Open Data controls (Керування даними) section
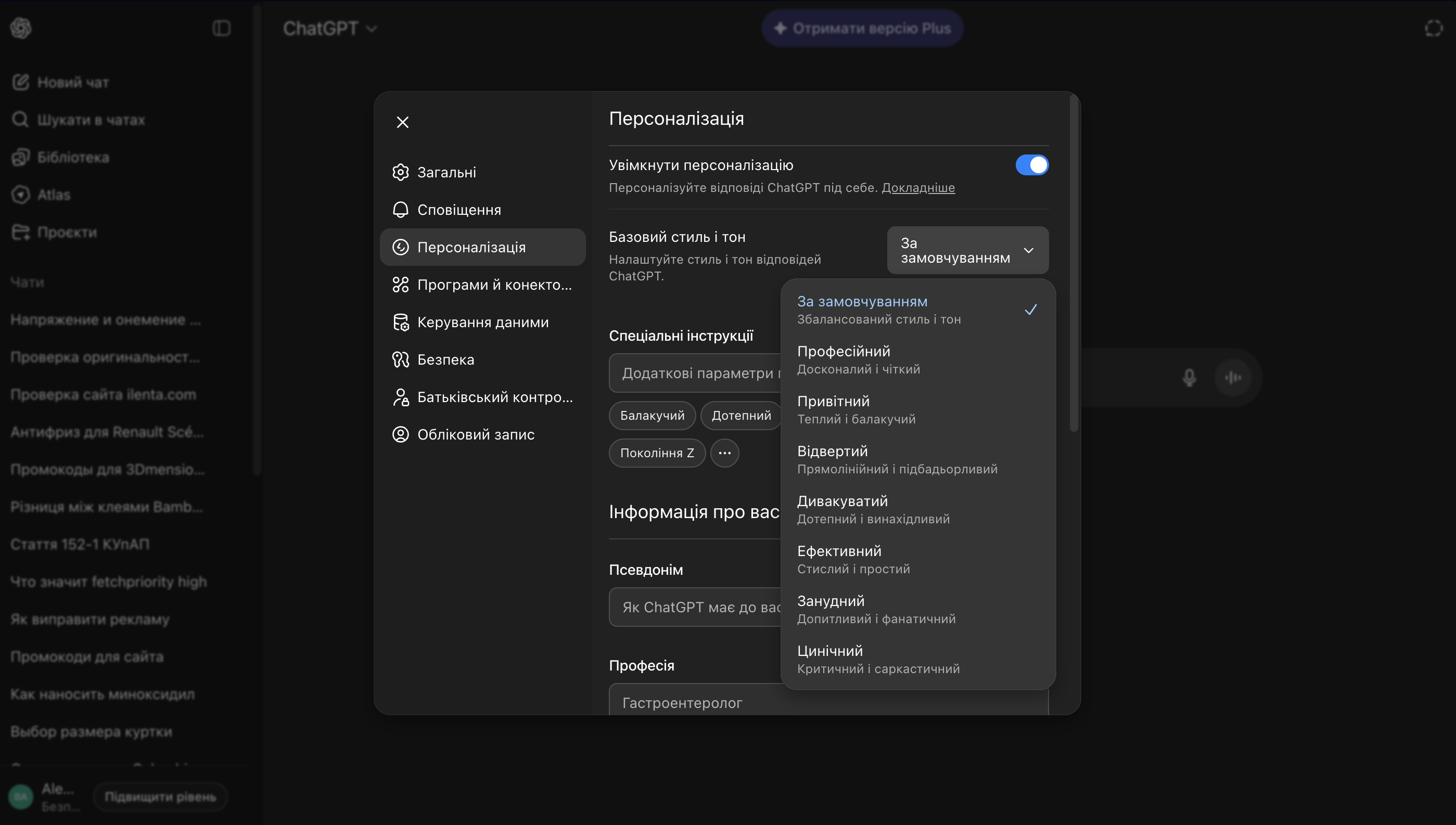Viewport: 1456px width, 825px height. click(x=482, y=322)
